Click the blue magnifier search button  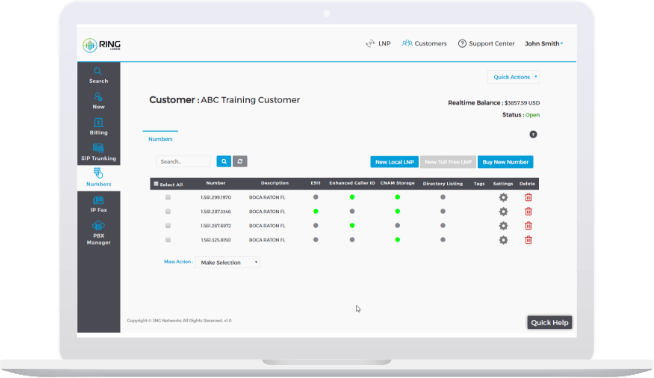click(x=224, y=161)
